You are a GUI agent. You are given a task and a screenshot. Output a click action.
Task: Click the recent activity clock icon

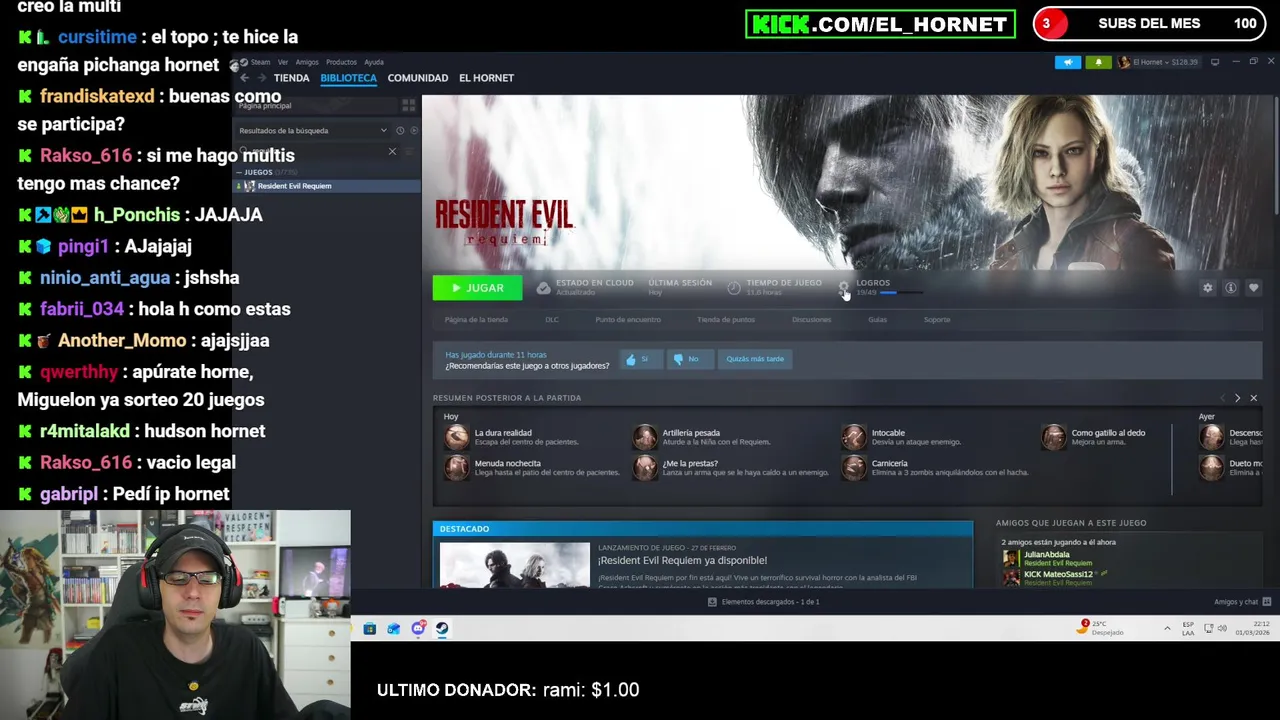click(400, 131)
